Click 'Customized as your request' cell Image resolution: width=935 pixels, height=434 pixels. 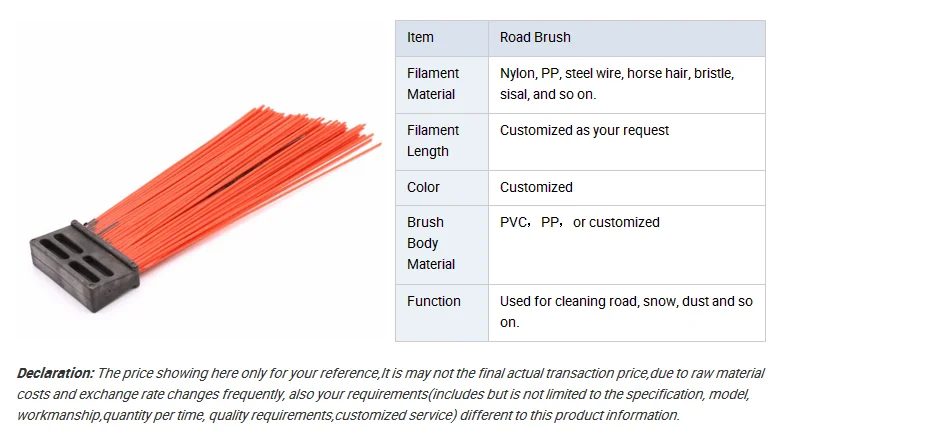point(584,130)
